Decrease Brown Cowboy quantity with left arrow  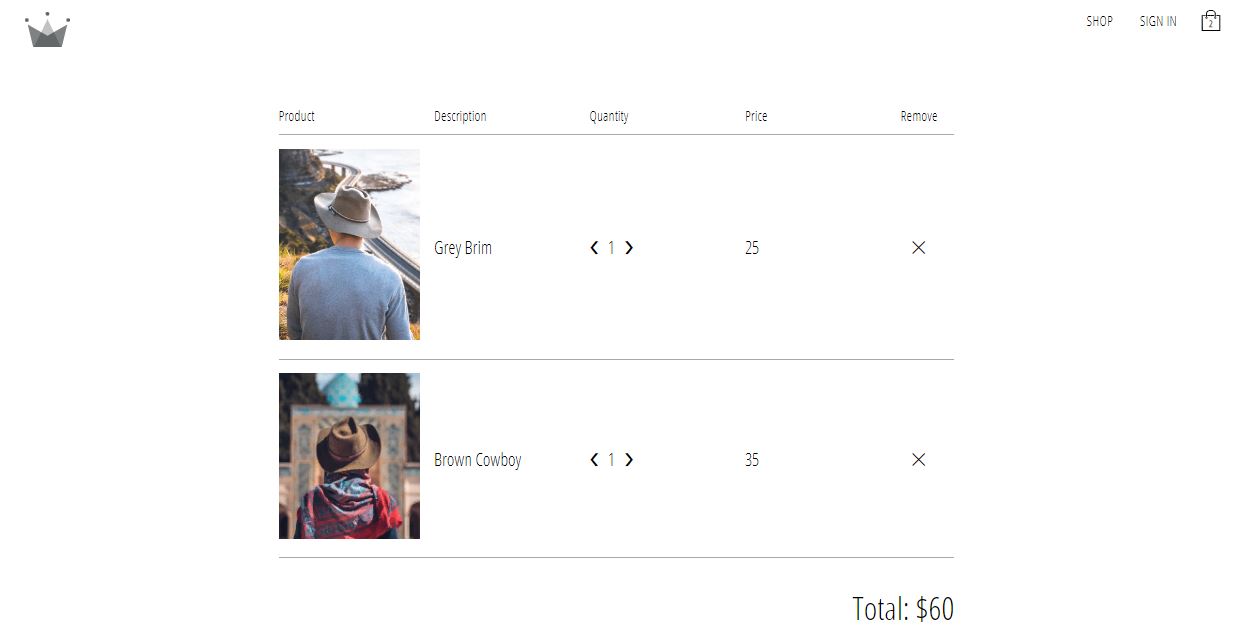(595, 460)
